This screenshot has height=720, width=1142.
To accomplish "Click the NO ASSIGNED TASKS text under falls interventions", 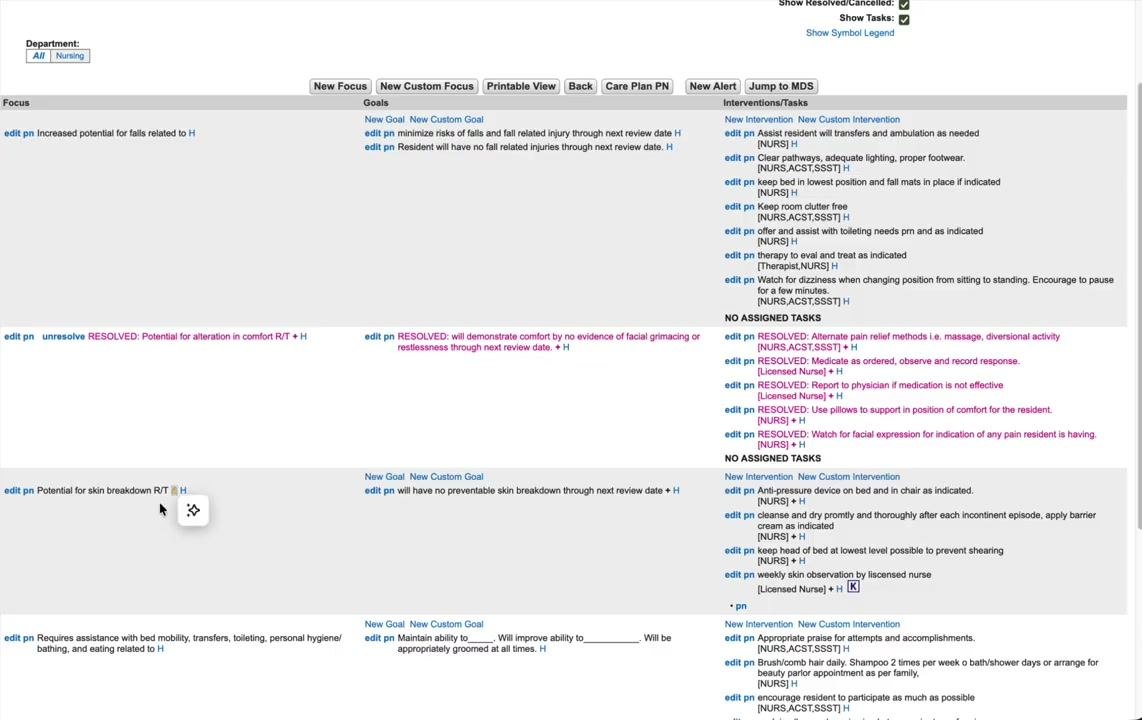I will (x=773, y=318).
